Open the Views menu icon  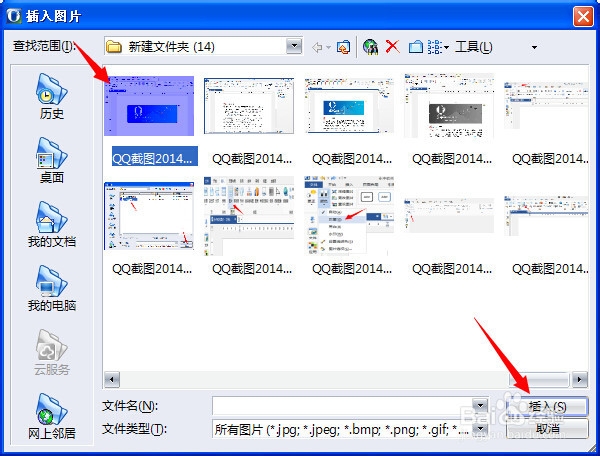coord(438,47)
